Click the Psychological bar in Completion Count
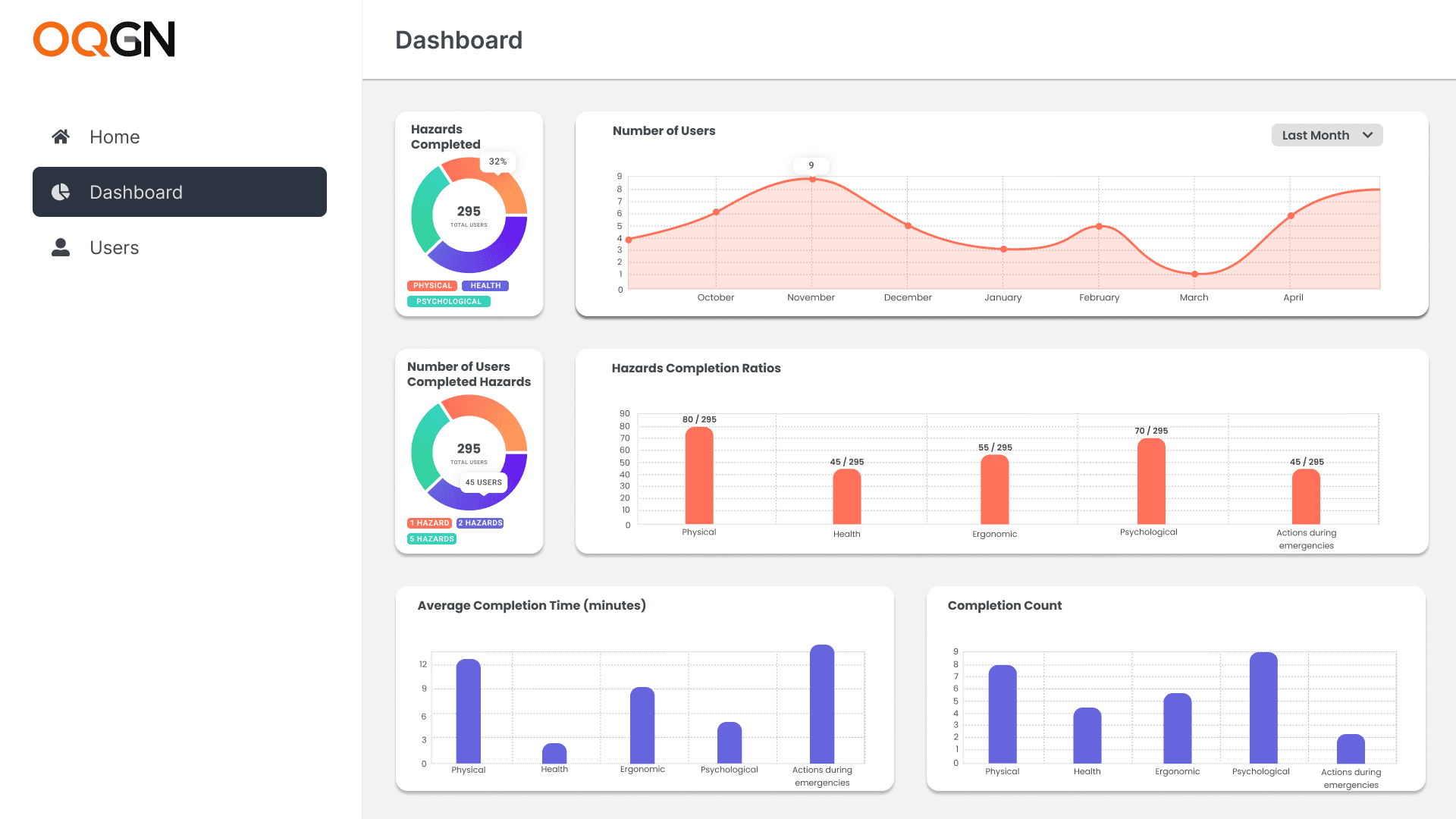This screenshot has width=1456, height=819. point(1263,708)
